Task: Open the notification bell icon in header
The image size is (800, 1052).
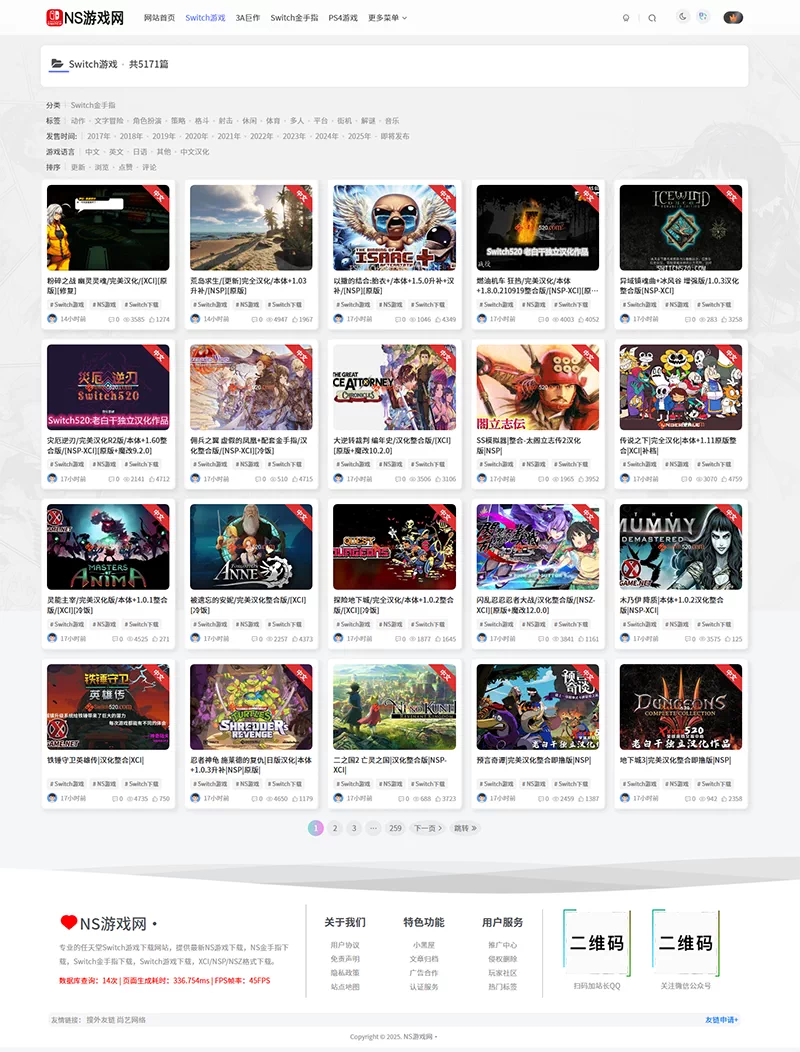Action: 626,18
